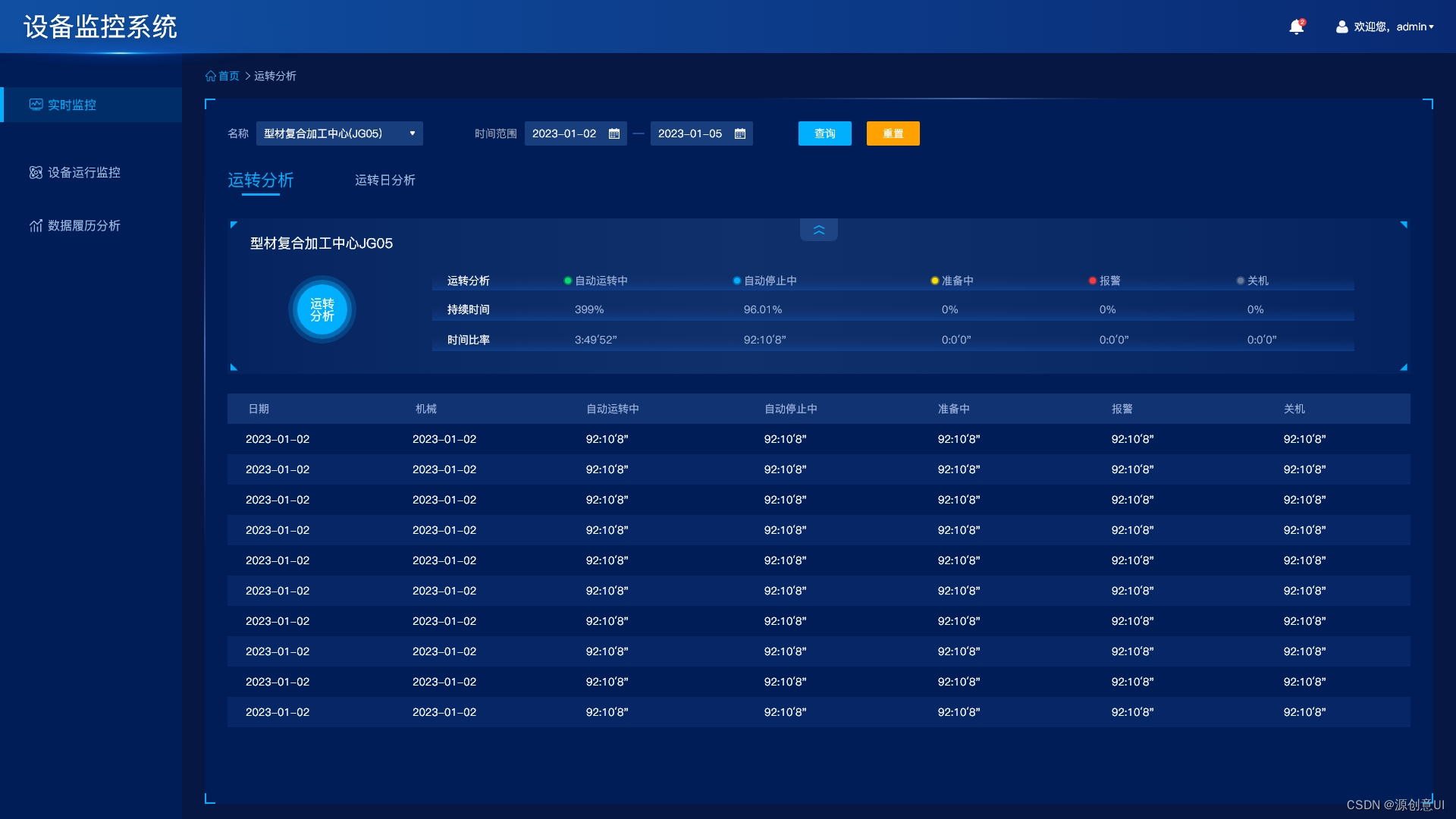Open the end date calendar icon
This screenshot has width=1456, height=819.
pyautogui.click(x=740, y=134)
